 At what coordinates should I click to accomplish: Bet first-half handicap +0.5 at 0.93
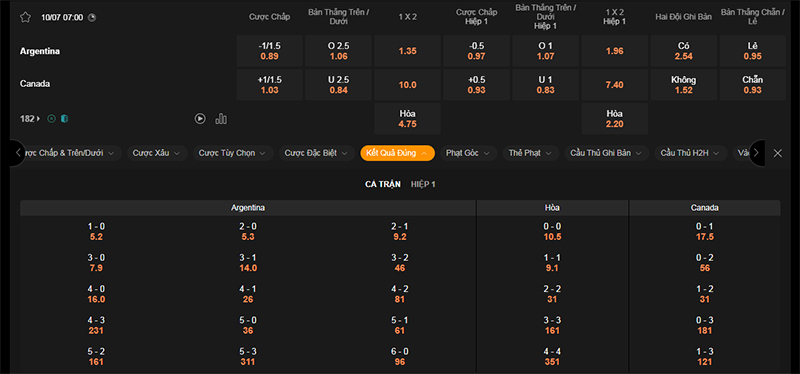(x=477, y=85)
